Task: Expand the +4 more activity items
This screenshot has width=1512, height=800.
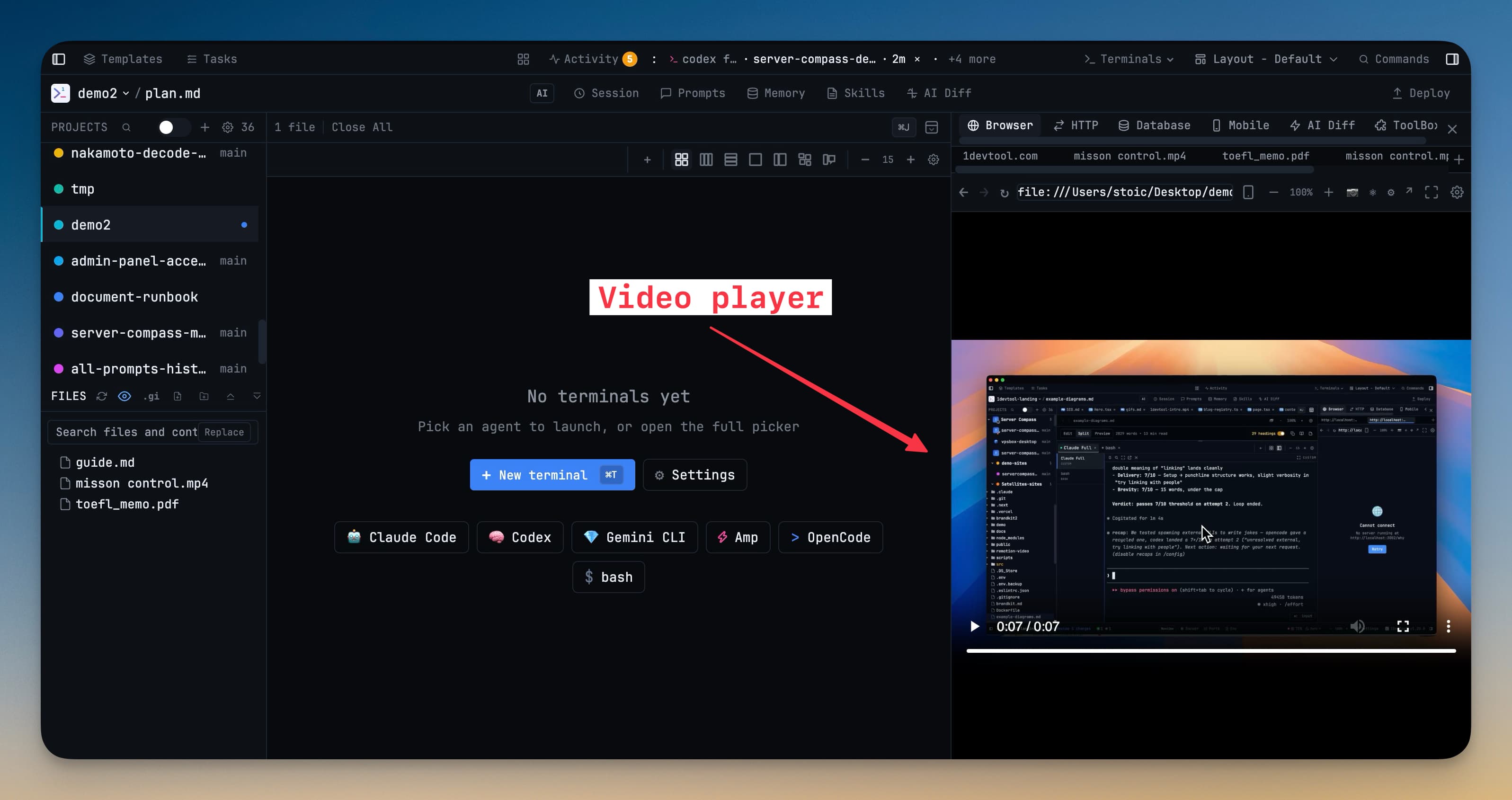Action: [972, 59]
